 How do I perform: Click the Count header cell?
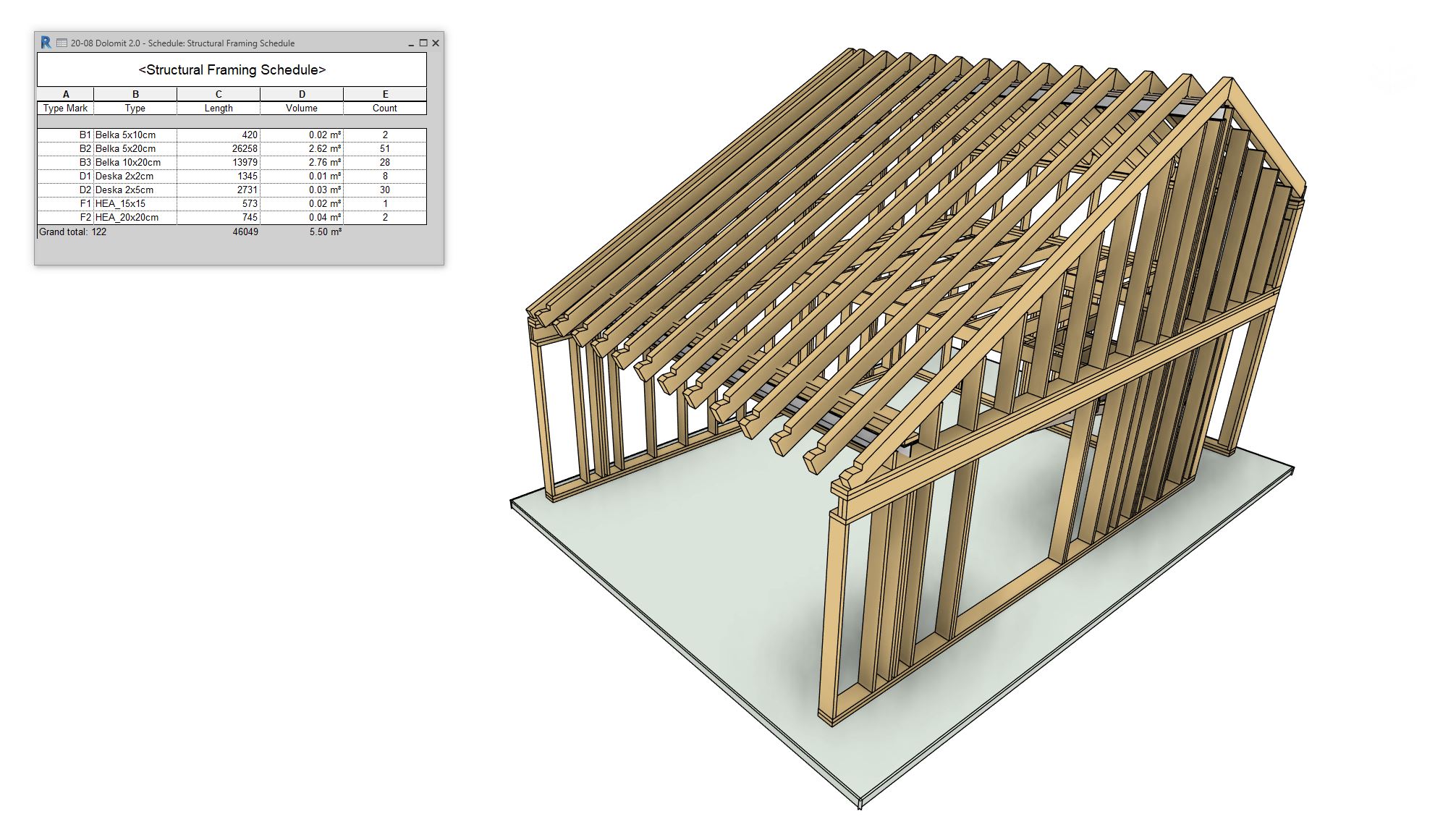pos(384,108)
